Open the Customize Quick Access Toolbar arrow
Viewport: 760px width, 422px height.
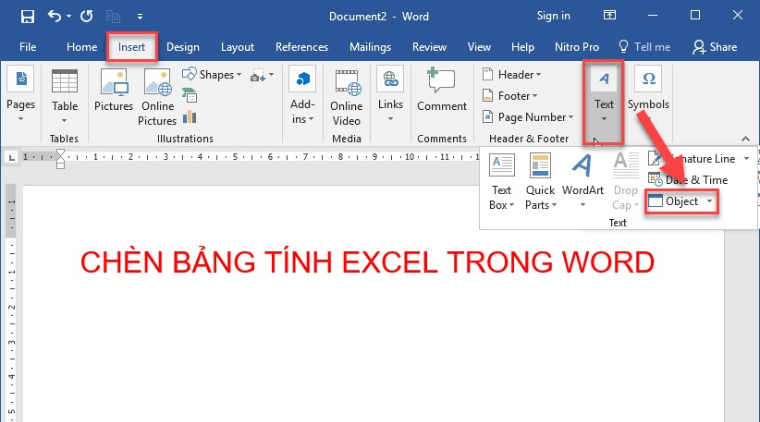point(140,17)
